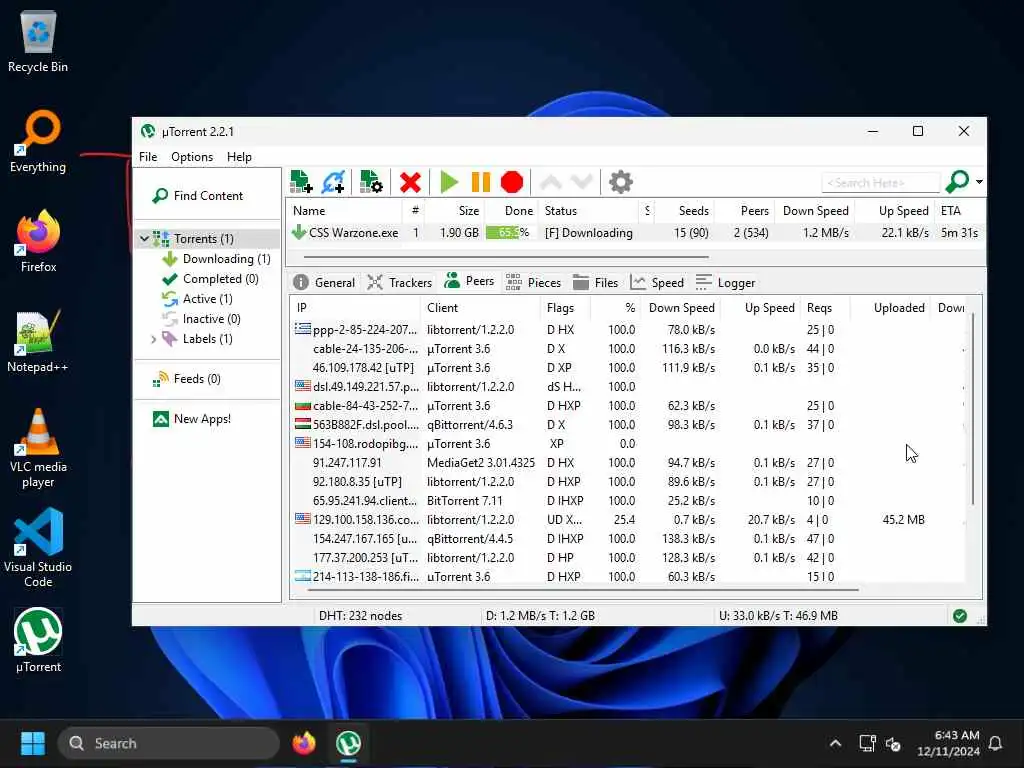Switch to the Speed tab
The width and height of the screenshot is (1024, 768).
[657, 282]
